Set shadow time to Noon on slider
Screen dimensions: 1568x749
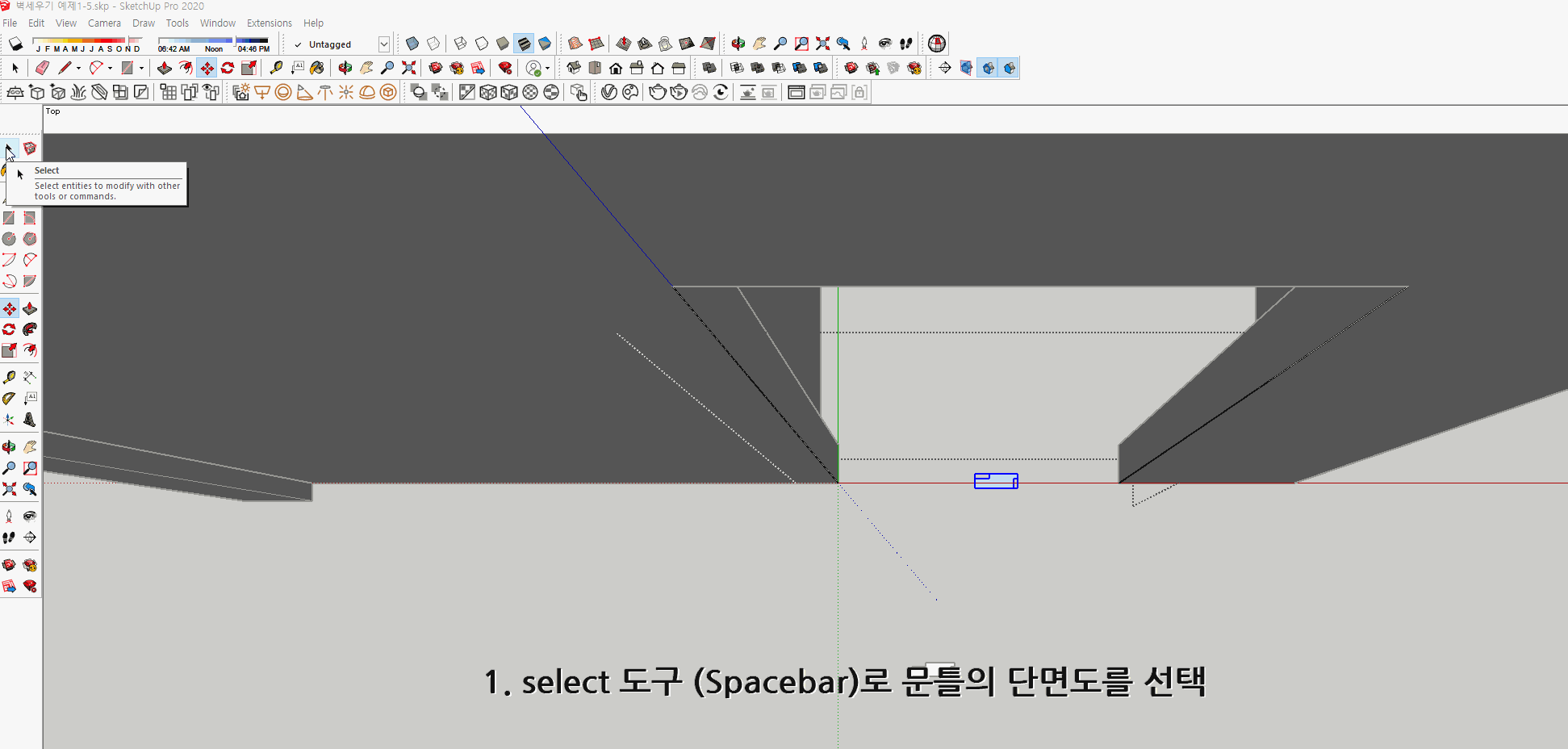coord(214,41)
